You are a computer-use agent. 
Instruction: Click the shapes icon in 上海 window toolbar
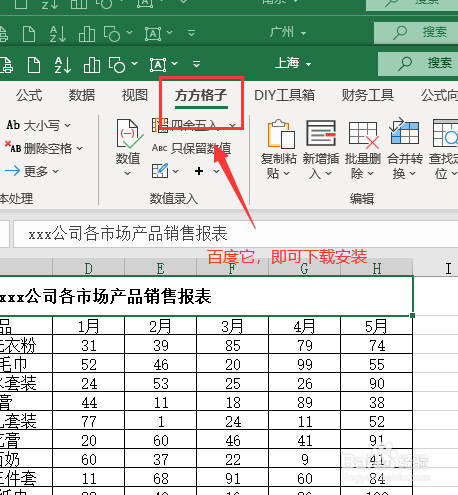point(117,64)
